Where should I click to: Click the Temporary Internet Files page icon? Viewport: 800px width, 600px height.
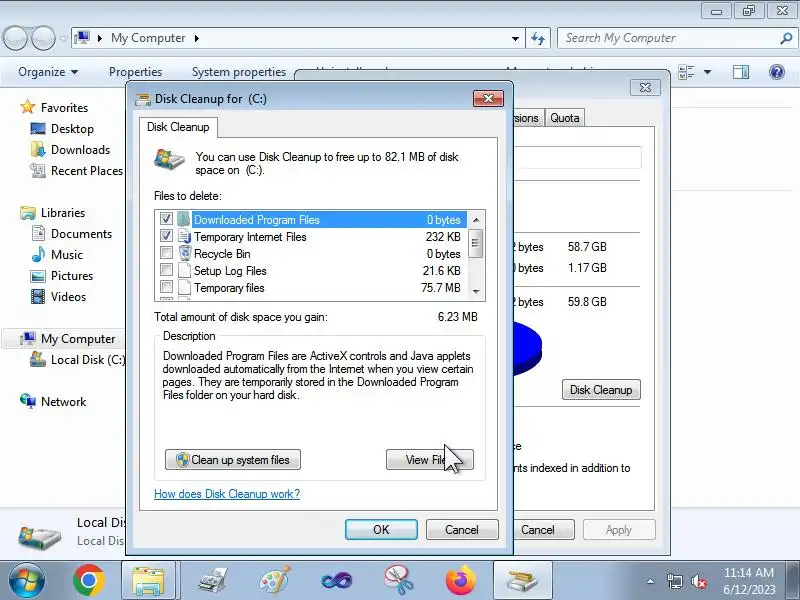point(184,236)
